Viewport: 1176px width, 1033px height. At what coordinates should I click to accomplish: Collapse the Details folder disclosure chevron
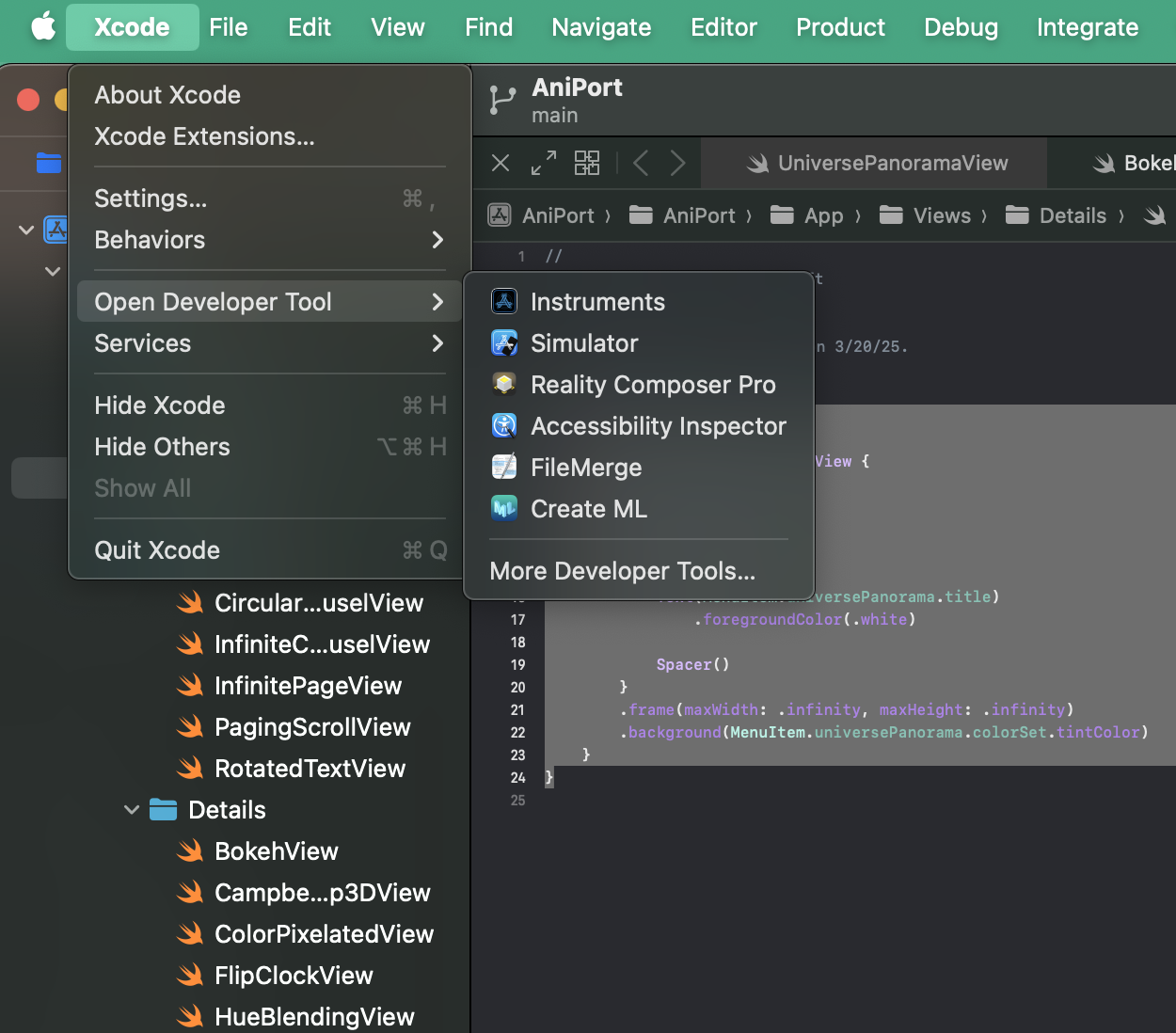[x=132, y=810]
